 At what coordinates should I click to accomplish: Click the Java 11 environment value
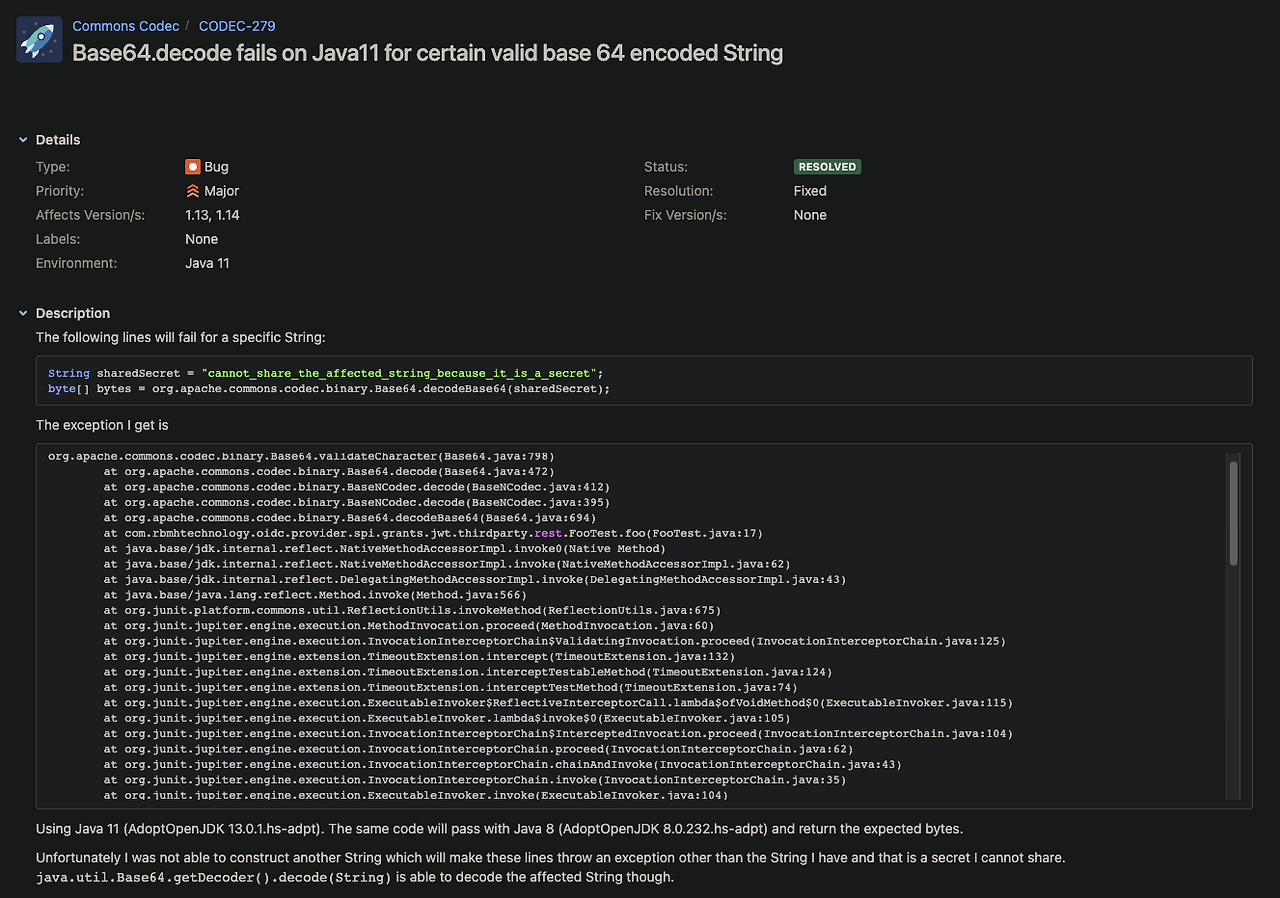(x=207, y=263)
